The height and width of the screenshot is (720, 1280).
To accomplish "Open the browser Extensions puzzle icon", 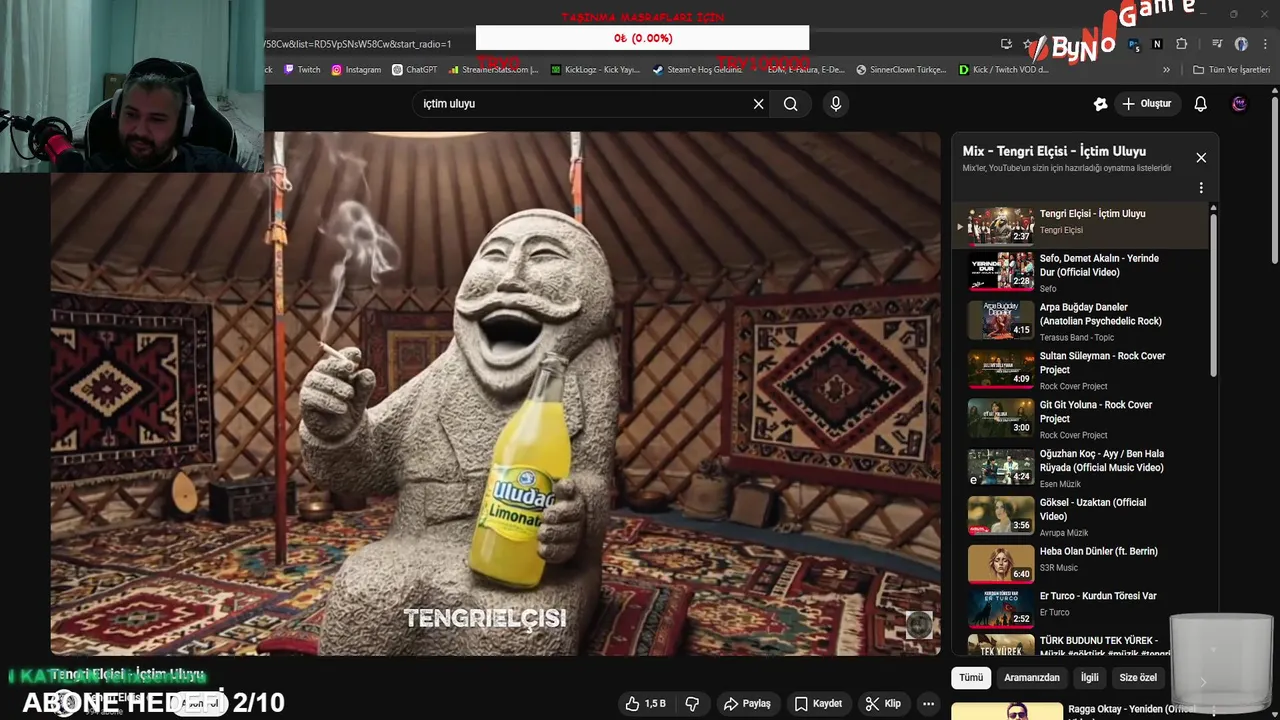I will pyautogui.click(x=1182, y=44).
